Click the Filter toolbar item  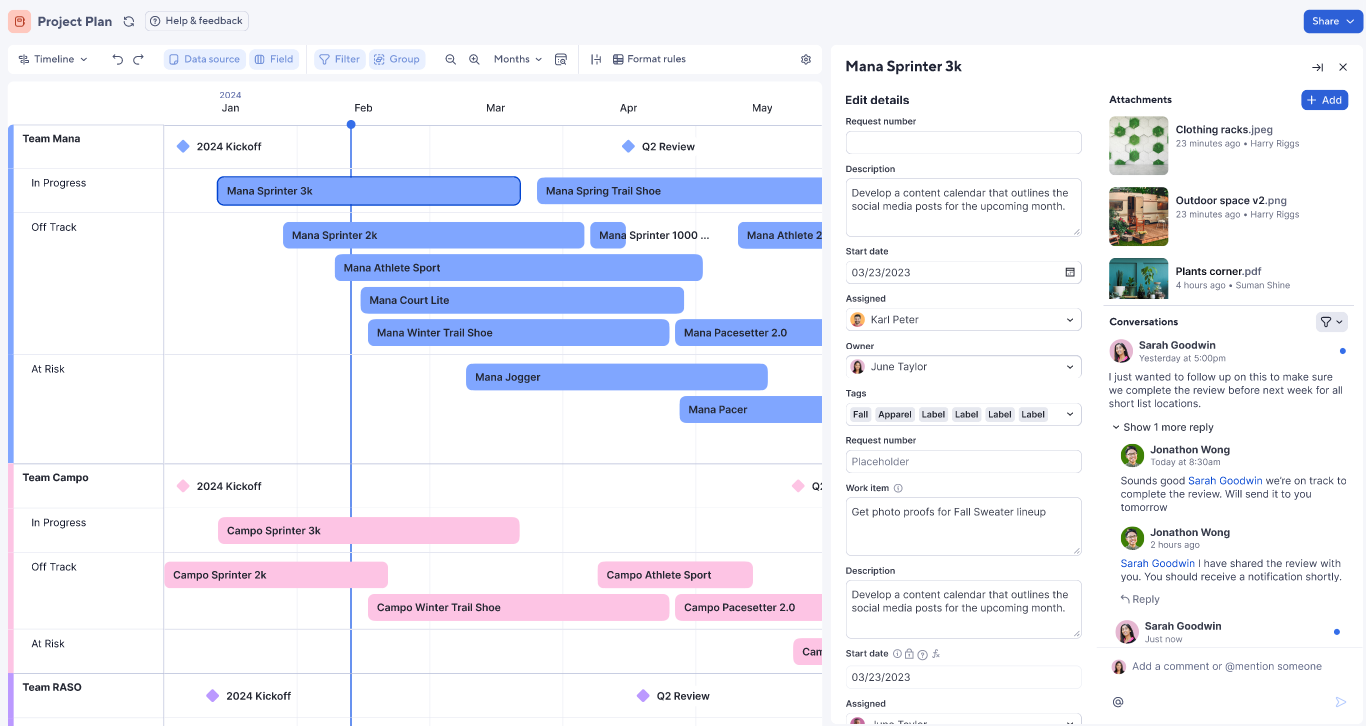coord(339,59)
